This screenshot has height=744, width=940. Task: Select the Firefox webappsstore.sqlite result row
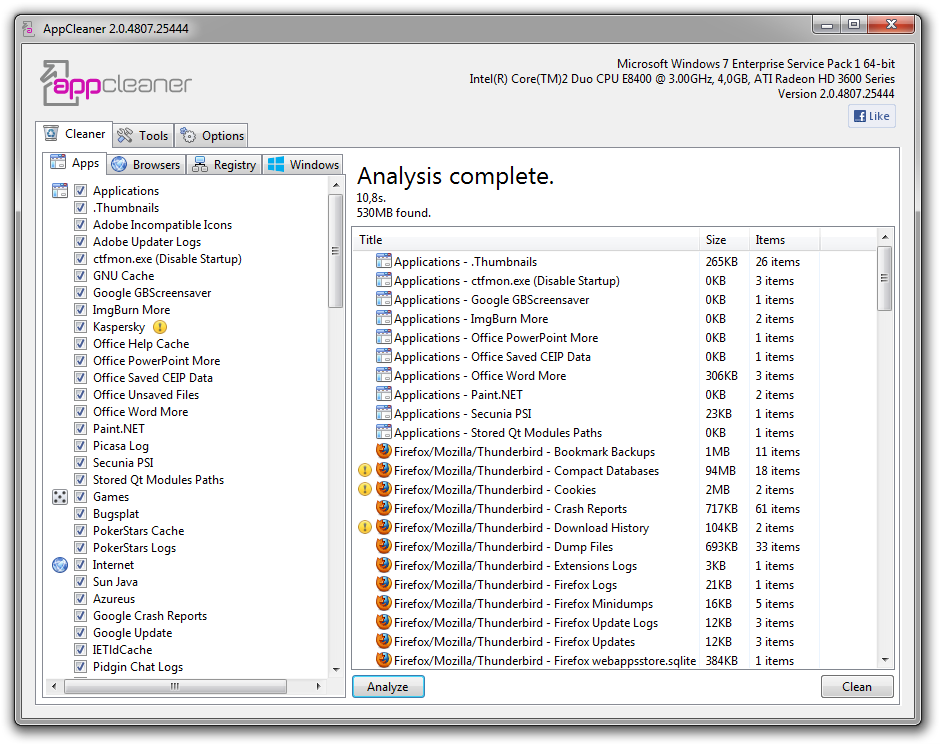(614, 661)
